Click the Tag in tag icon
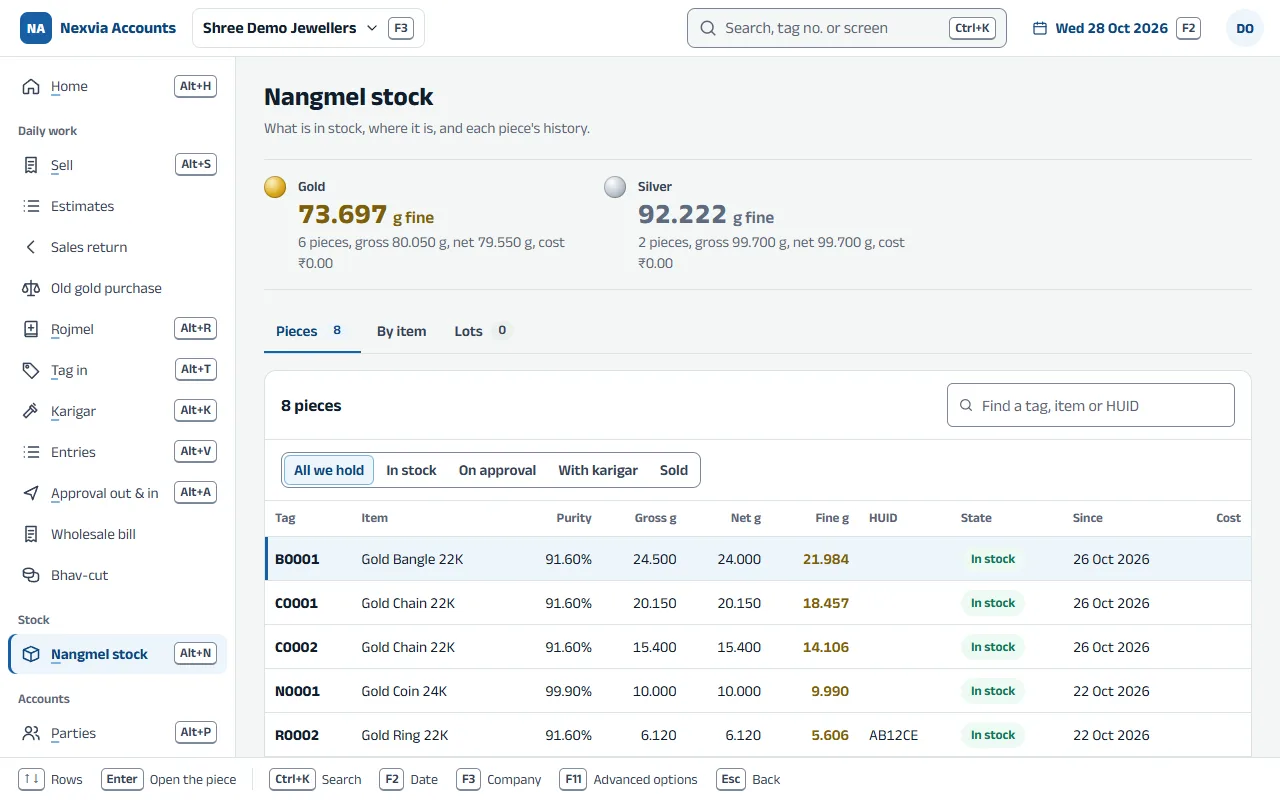The width and height of the screenshot is (1280, 800). pos(31,370)
